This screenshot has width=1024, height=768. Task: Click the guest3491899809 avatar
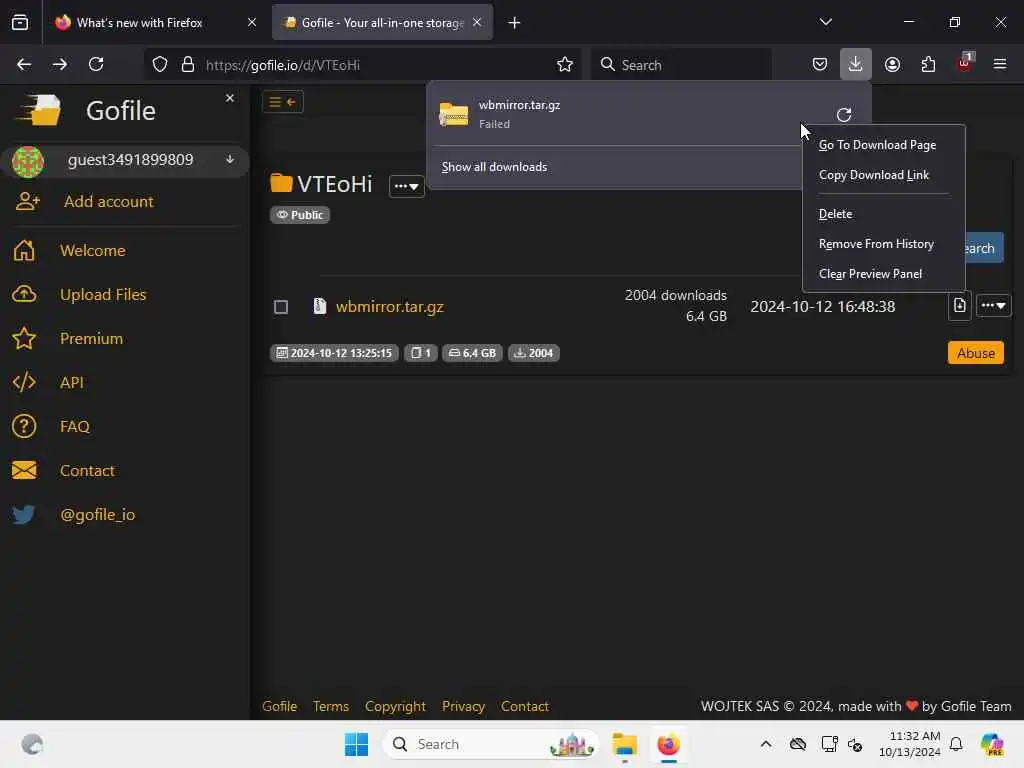[x=27, y=161]
